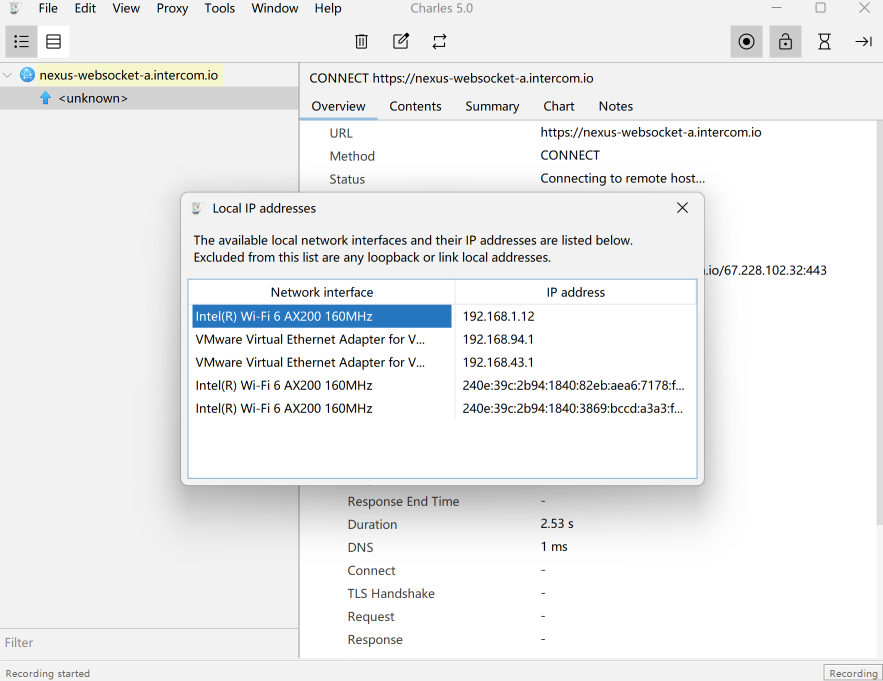Close the Local IP addresses dialog
The height and width of the screenshot is (681, 883).
(682, 208)
